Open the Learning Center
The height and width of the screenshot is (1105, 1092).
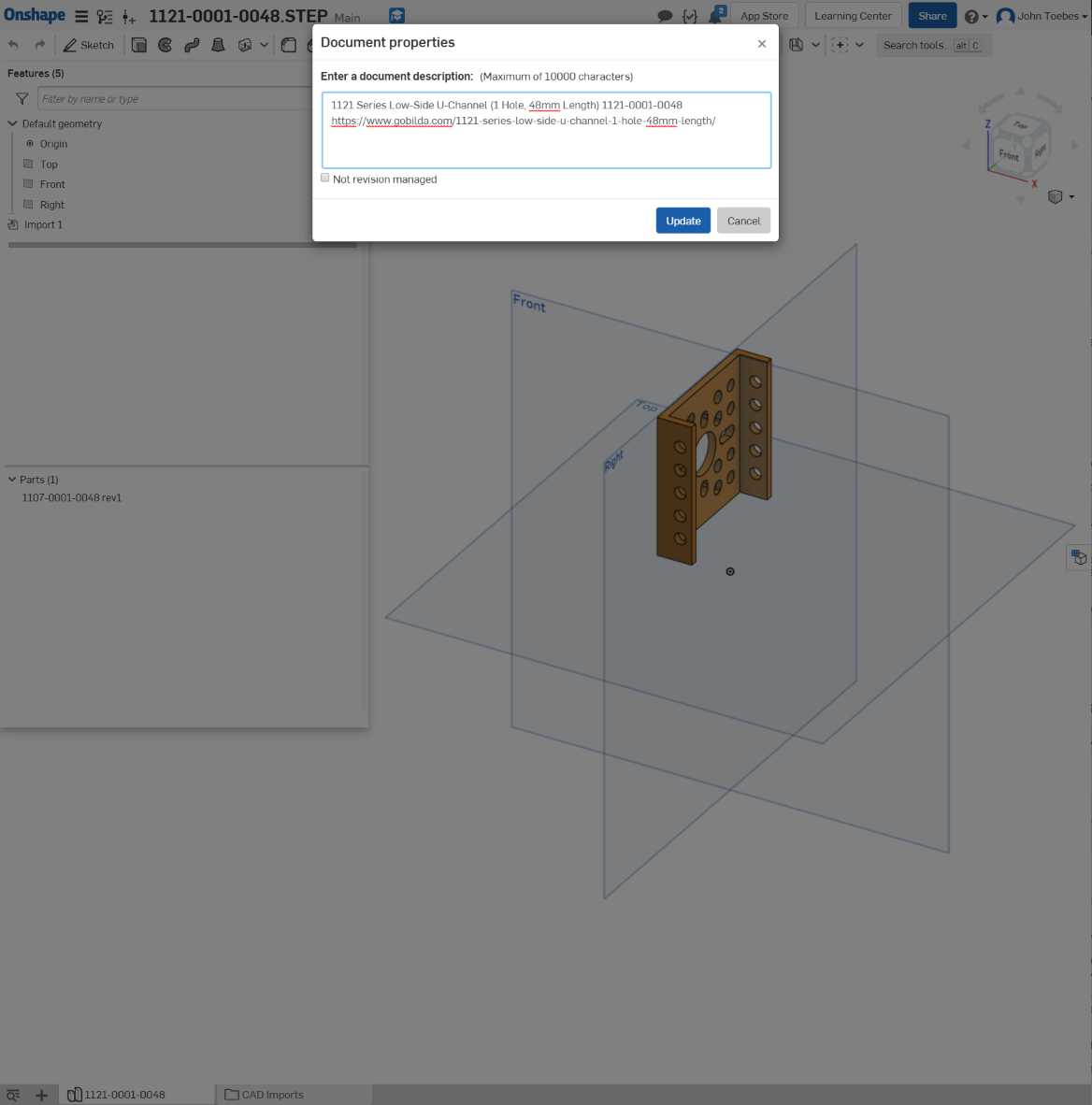coord(853,16)
